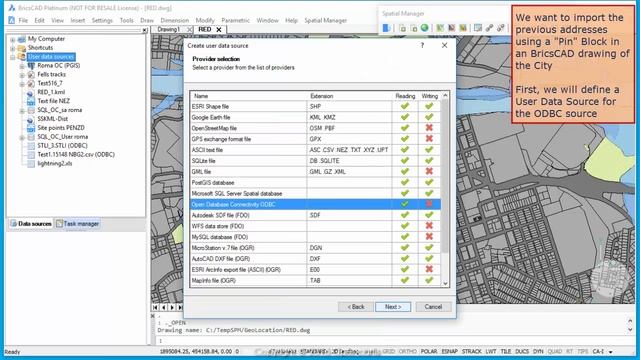
Task: Close the data sources panel with its X
Action: [x=145, y=30]
